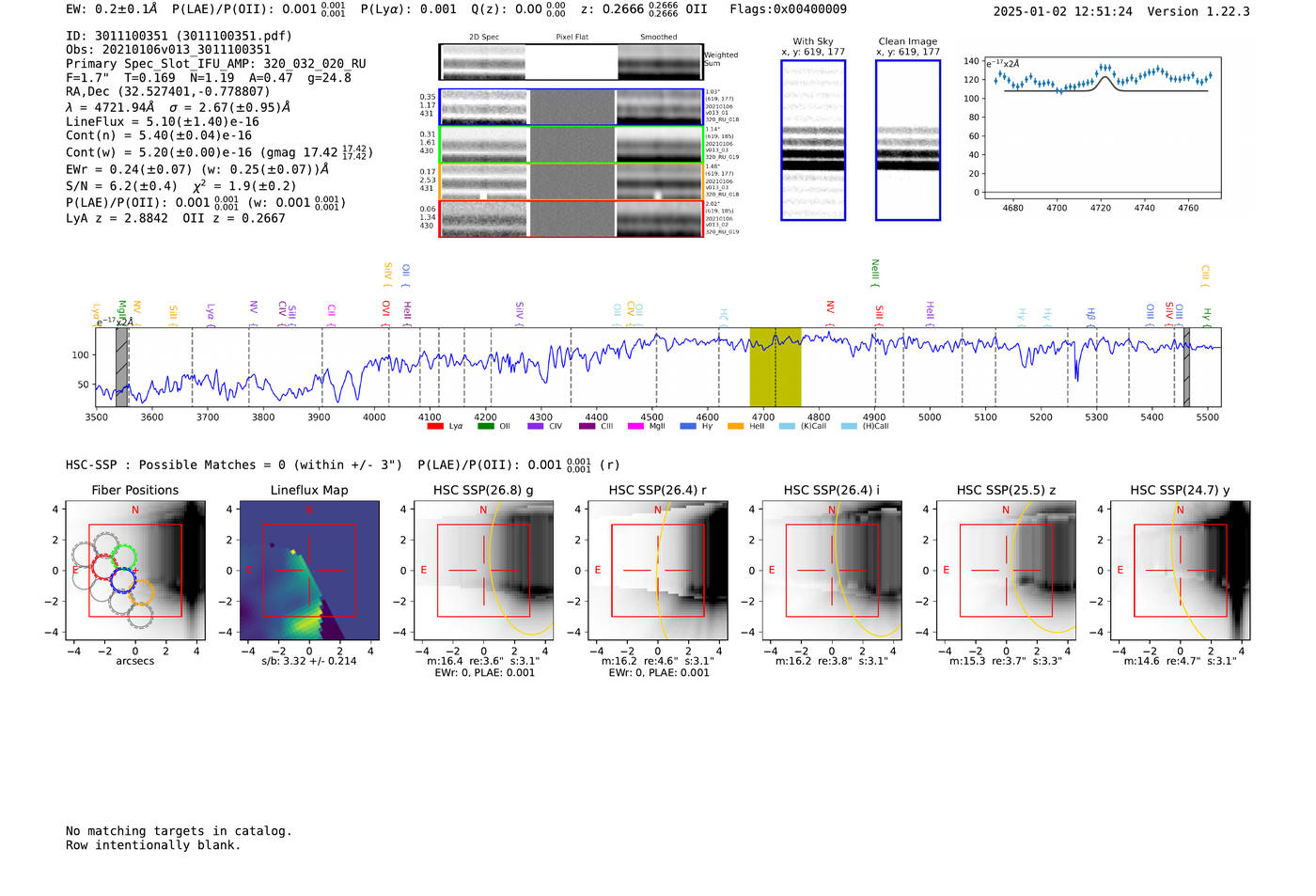Click the green NeIII line label above spectrum
The image size is (1316, 896).
pos(875,271)
